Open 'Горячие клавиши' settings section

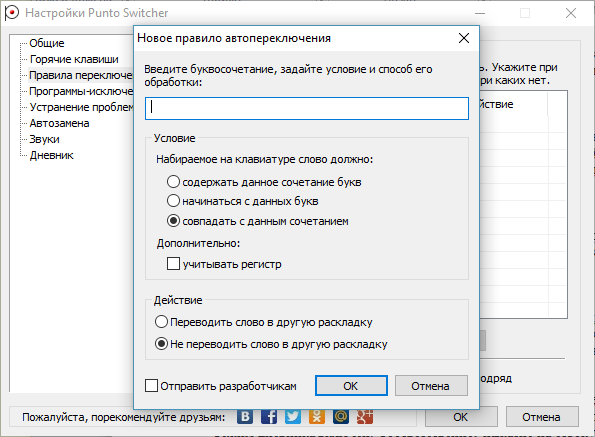(x=74, y=59)
